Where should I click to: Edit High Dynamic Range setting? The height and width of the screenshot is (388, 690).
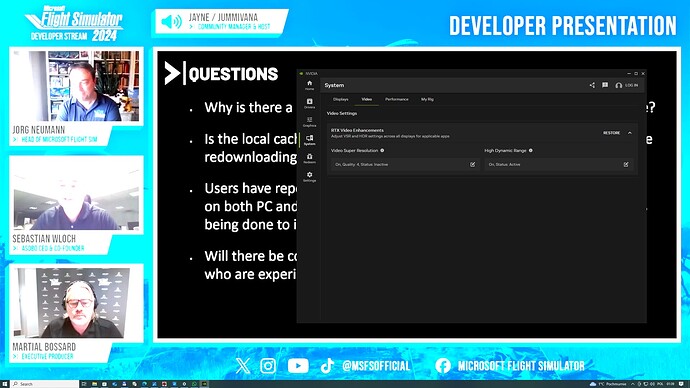click(x=626, y=165)
